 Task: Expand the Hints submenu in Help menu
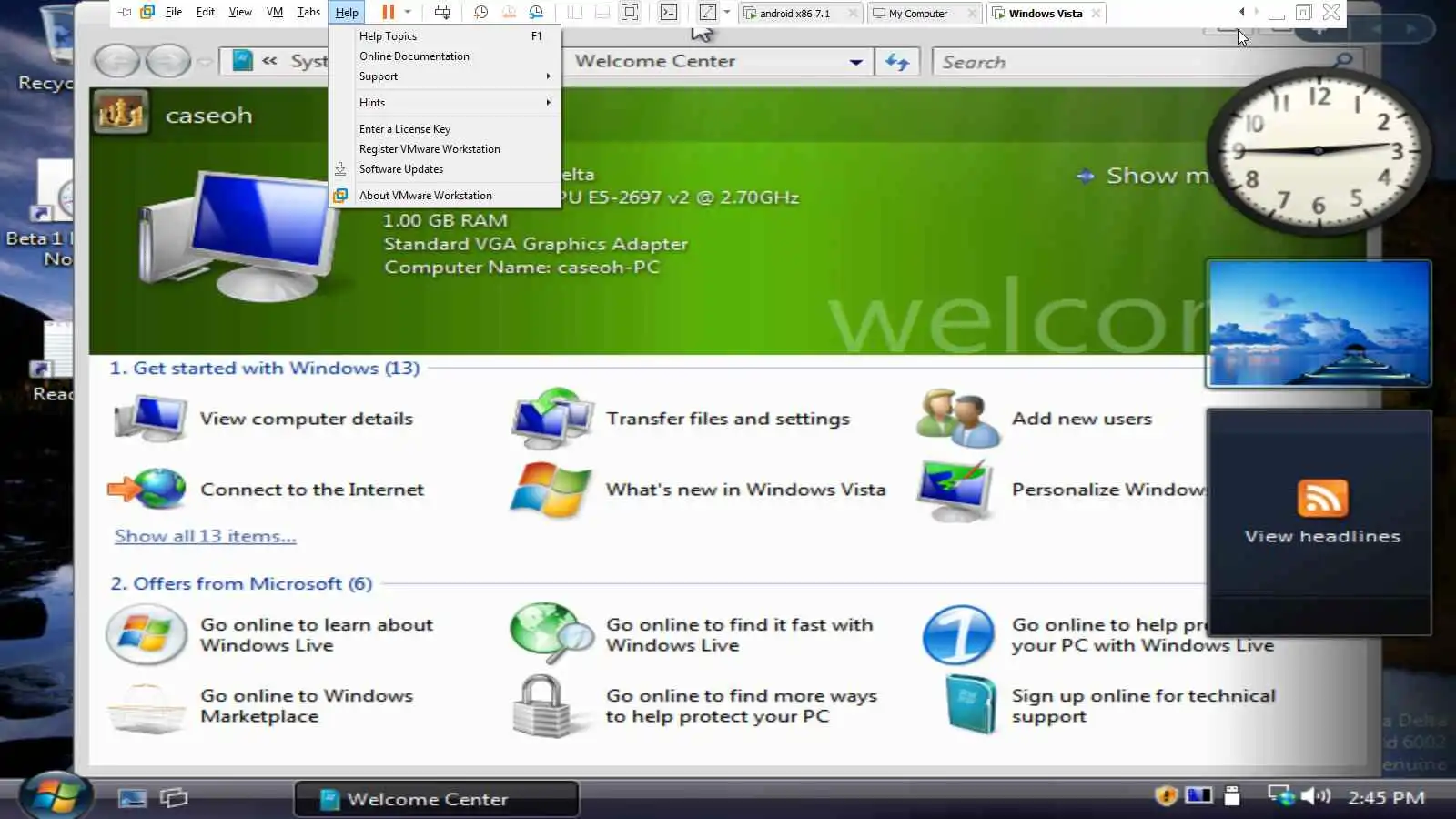pyautogui.click(x=445, y=103)
